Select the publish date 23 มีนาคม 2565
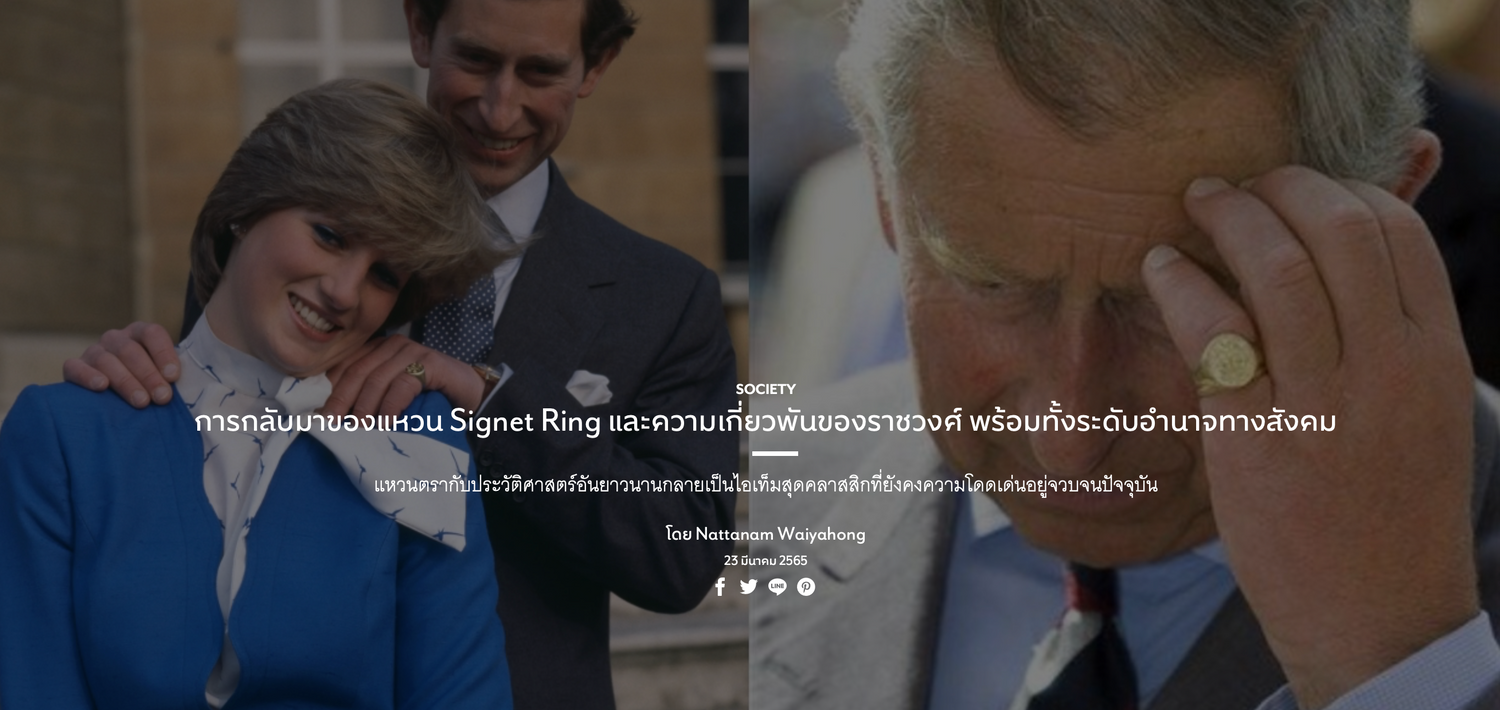Screen dimensions: 1500x710 click(x=766, y=560)
